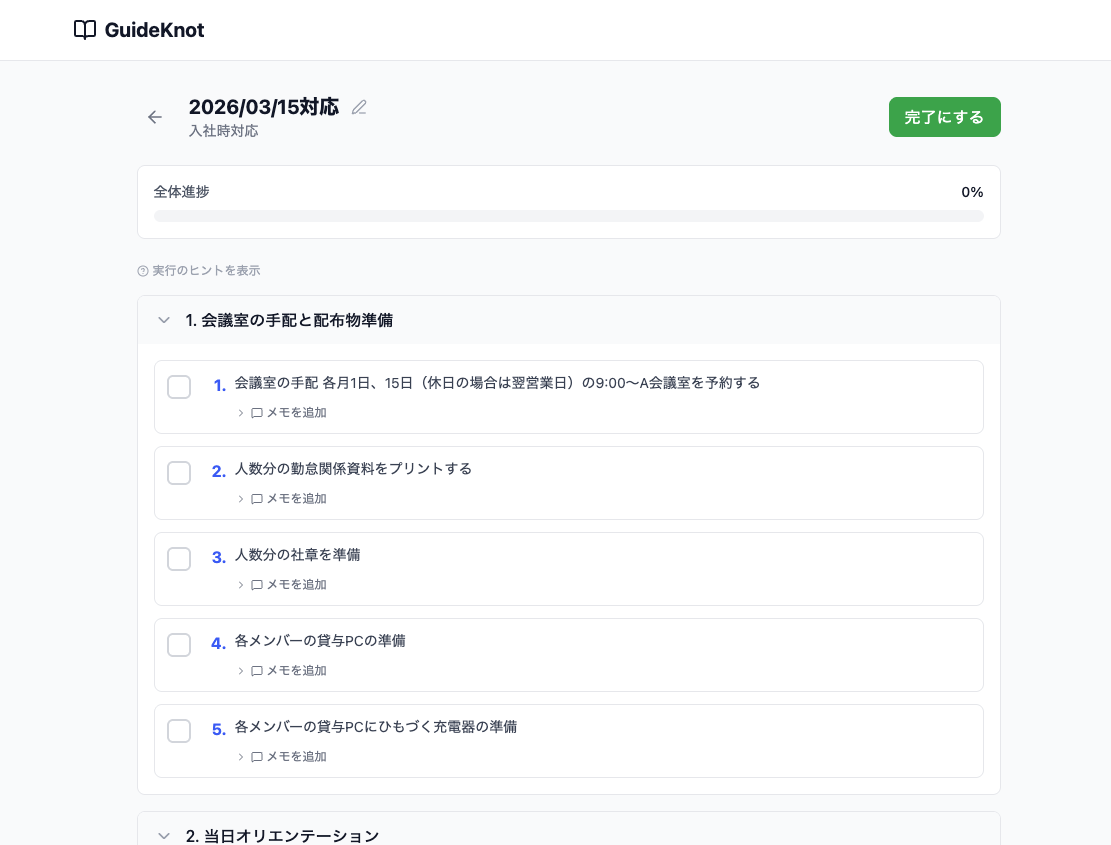Click the back arrow next to the title
The height and width of the screenshot is (845, 1111).
(155, 117)
